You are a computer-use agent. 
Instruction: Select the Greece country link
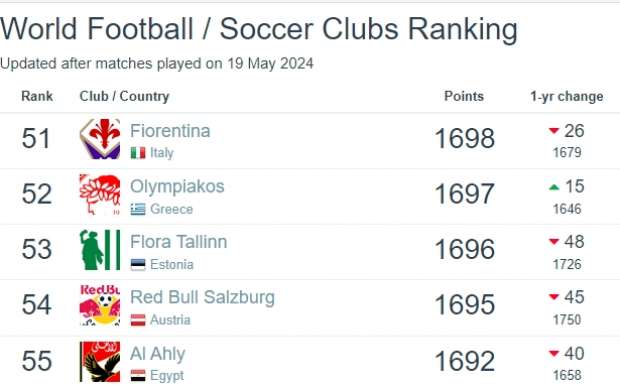coord(172,209)
